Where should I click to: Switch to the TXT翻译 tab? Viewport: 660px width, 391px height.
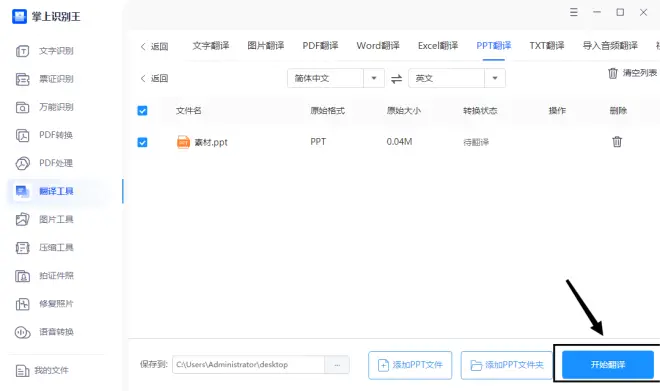point(547,45)
